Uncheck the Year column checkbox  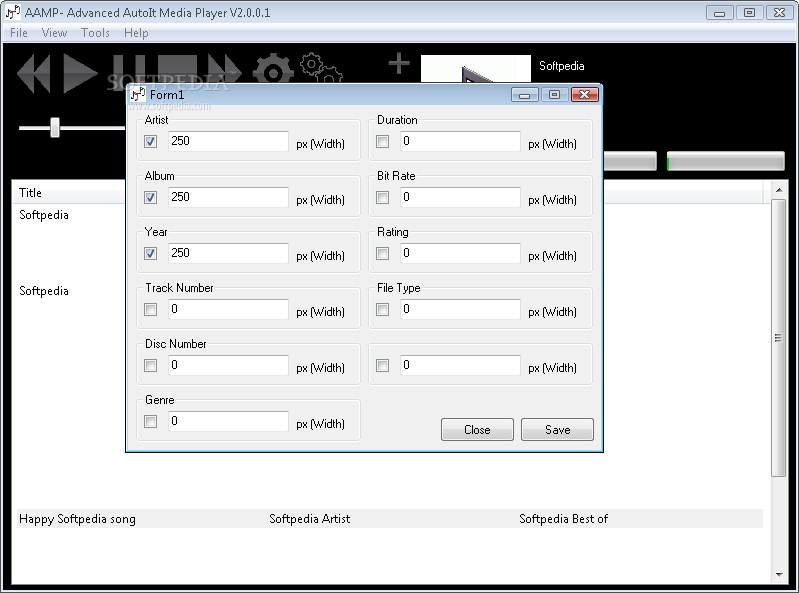(150, 254)
